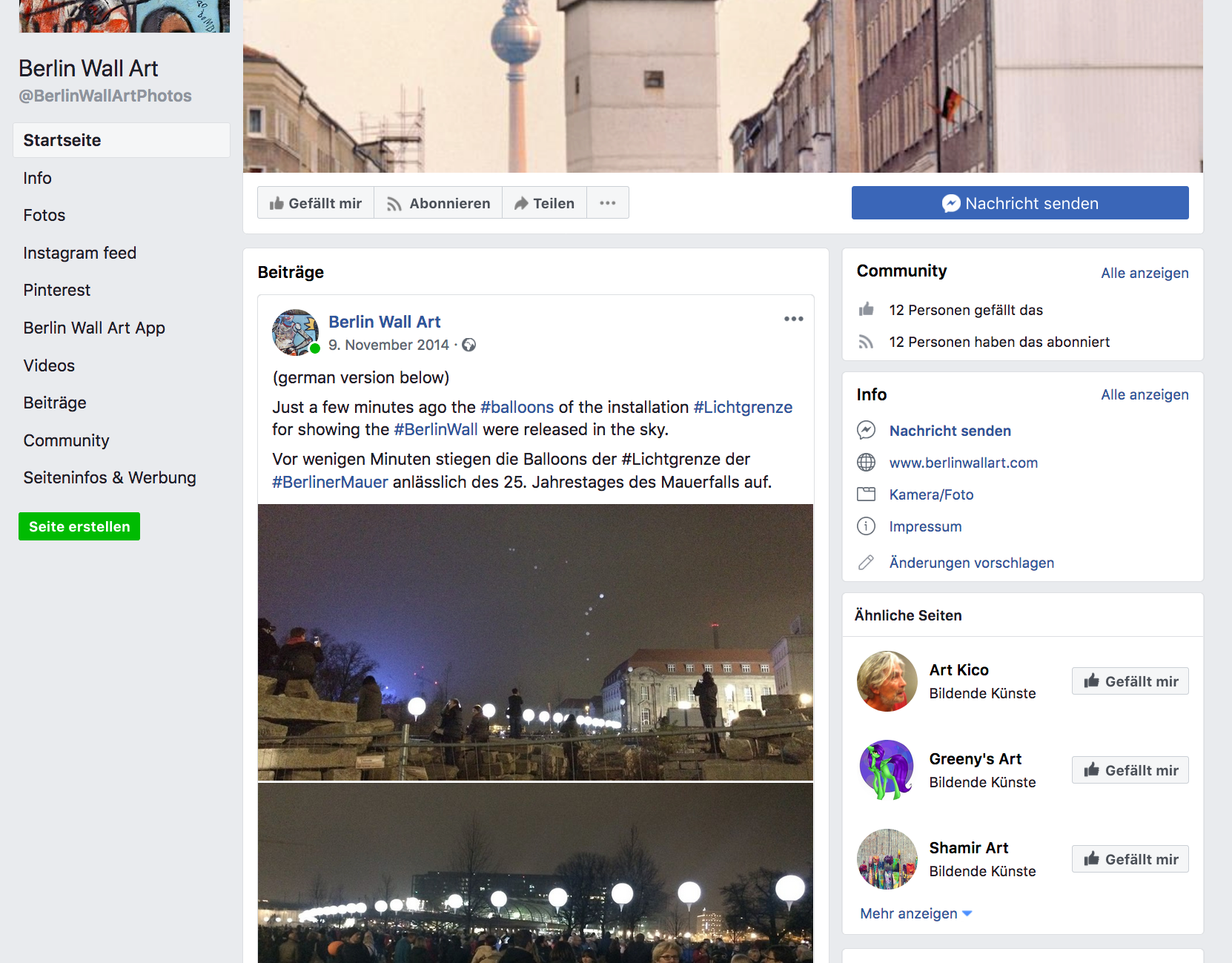Follow the #BerlinWall hashtag
Viewport: 1232px width, 963px height.
tap(436, 429)
